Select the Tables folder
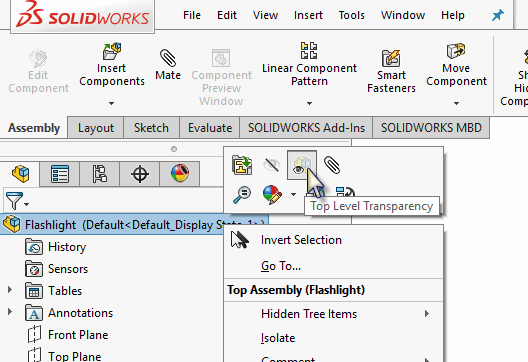Screen dimensions: 528x362 (54, 291)
